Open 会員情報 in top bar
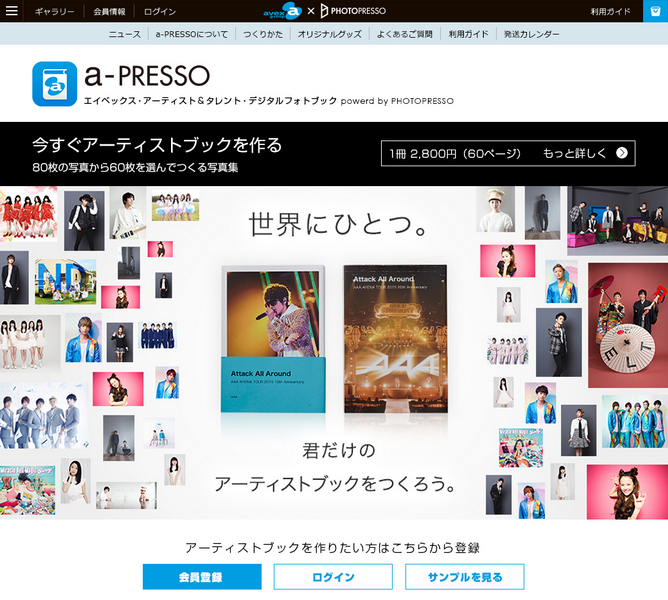The width and height of the screenshot is (668, 600). click(109, 12)
